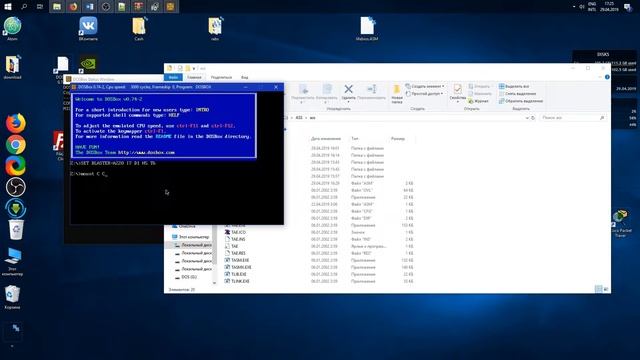Viewport: 640px width, 360px height.
Task: Select the TASMX.EXE file
Action: pos(238,267)
